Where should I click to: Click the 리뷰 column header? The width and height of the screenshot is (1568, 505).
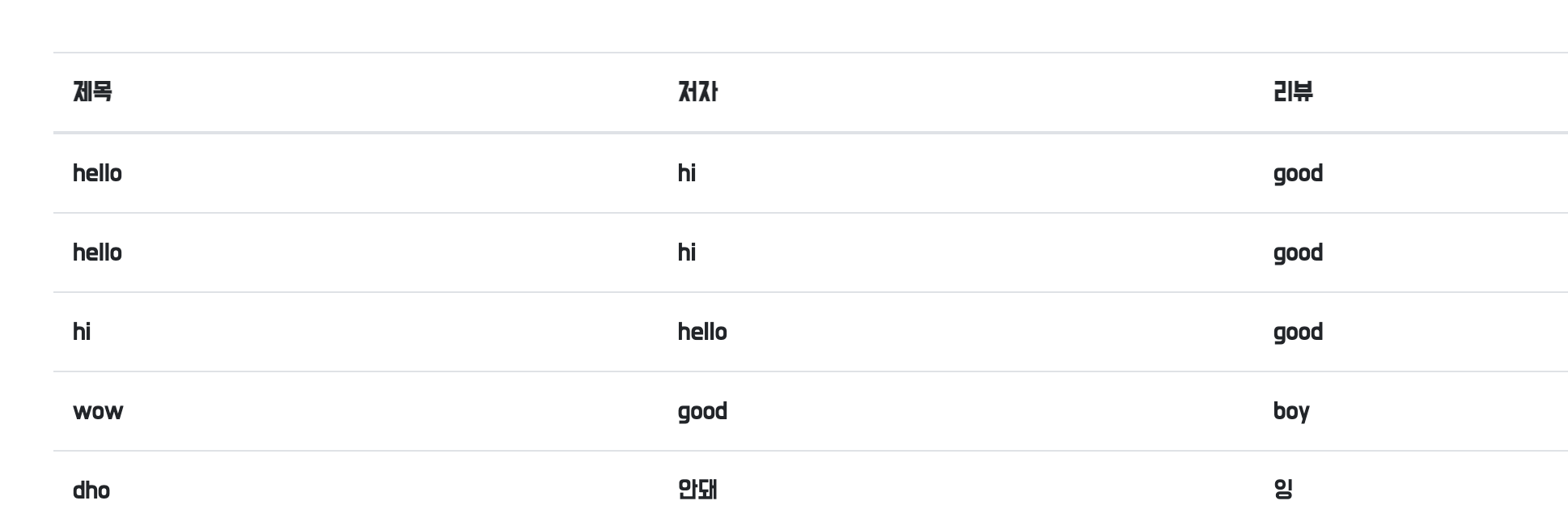point(1293,91)
